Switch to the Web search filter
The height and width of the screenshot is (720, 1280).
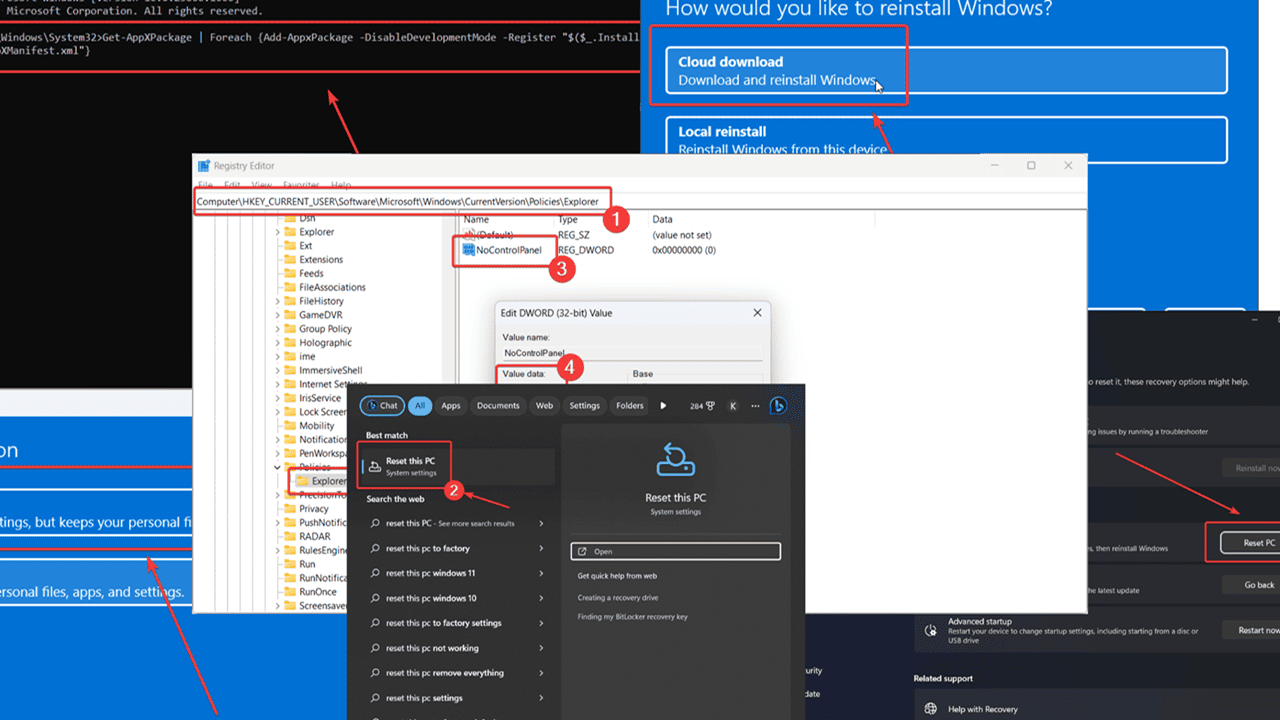pos(544,406)
